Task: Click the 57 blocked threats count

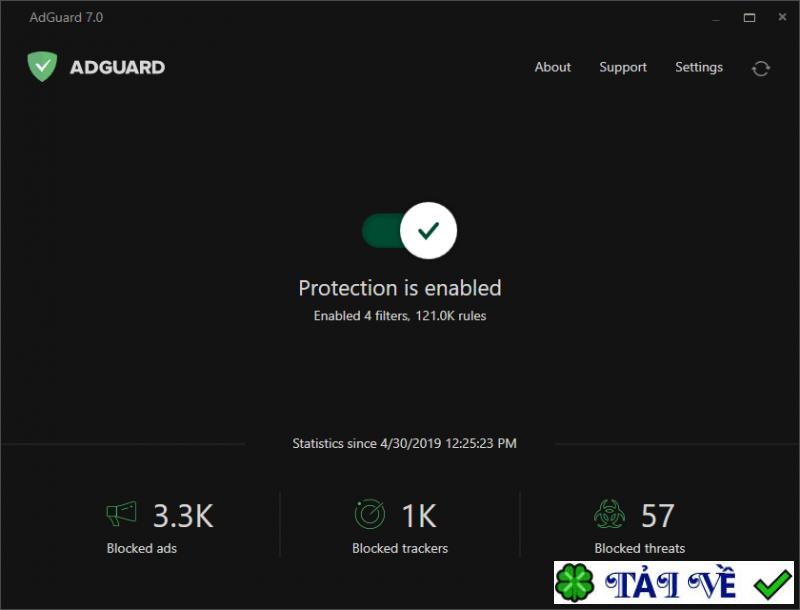Action: click(658, 516)
